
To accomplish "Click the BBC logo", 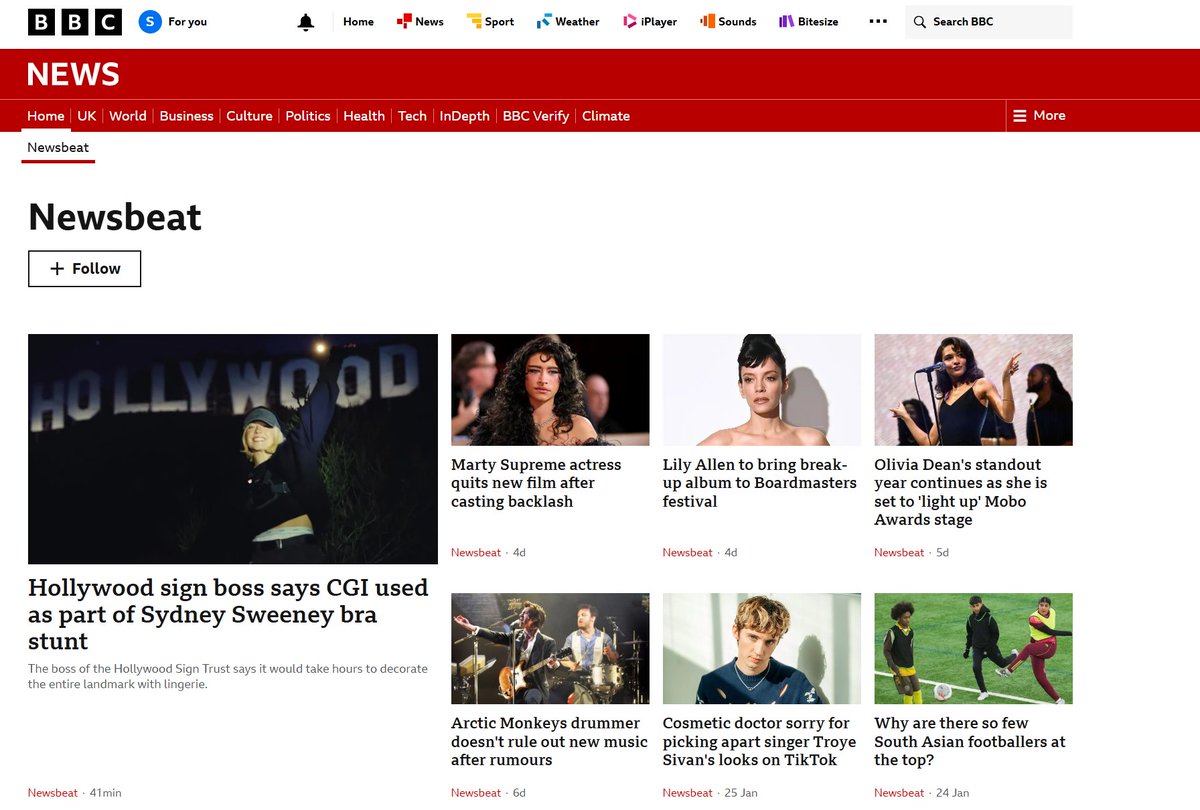I will (75, 21).
